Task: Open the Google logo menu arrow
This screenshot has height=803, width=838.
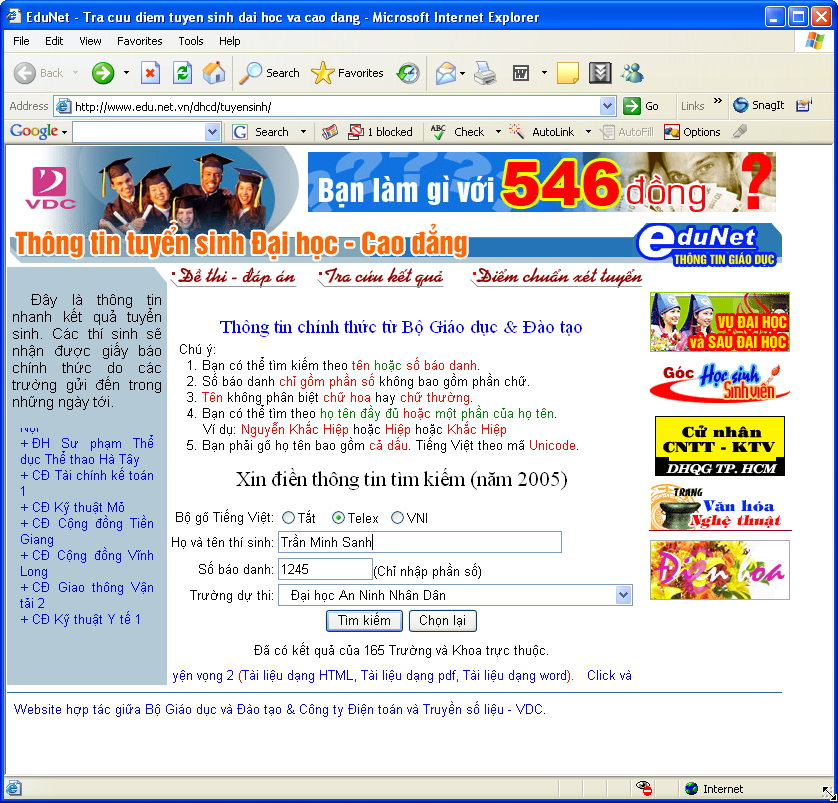Action: pyautogui.click(x=65, y=132)
